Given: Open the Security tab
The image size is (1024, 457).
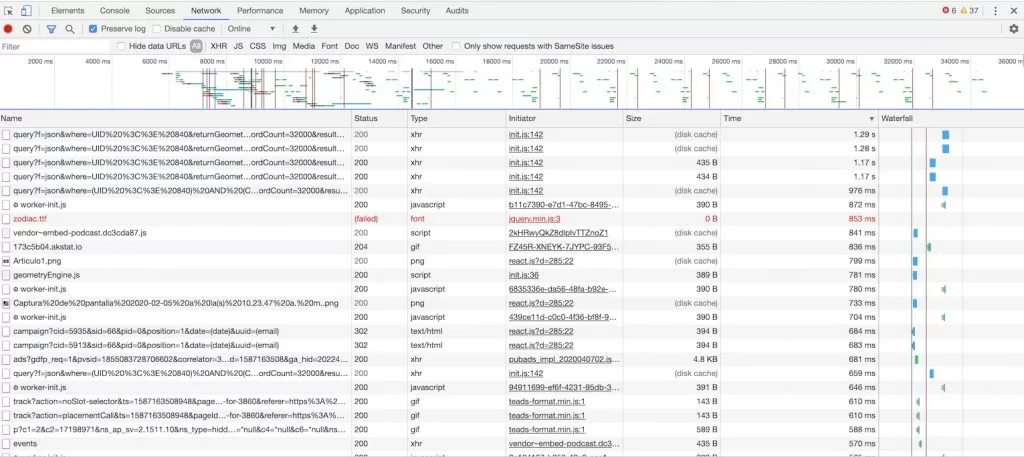Looking at the screenshot, I should point(415,10).
